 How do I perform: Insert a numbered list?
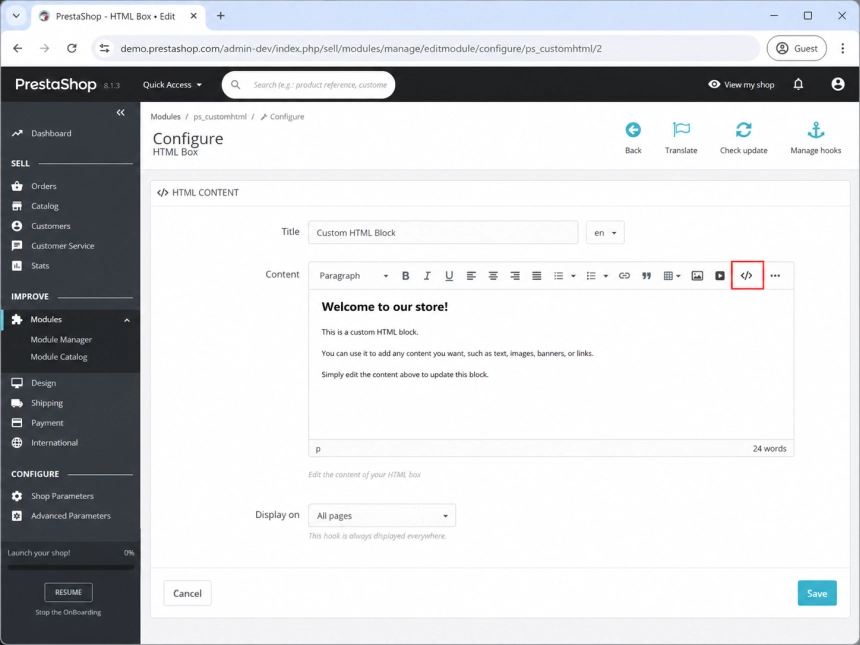click(591, 275)
